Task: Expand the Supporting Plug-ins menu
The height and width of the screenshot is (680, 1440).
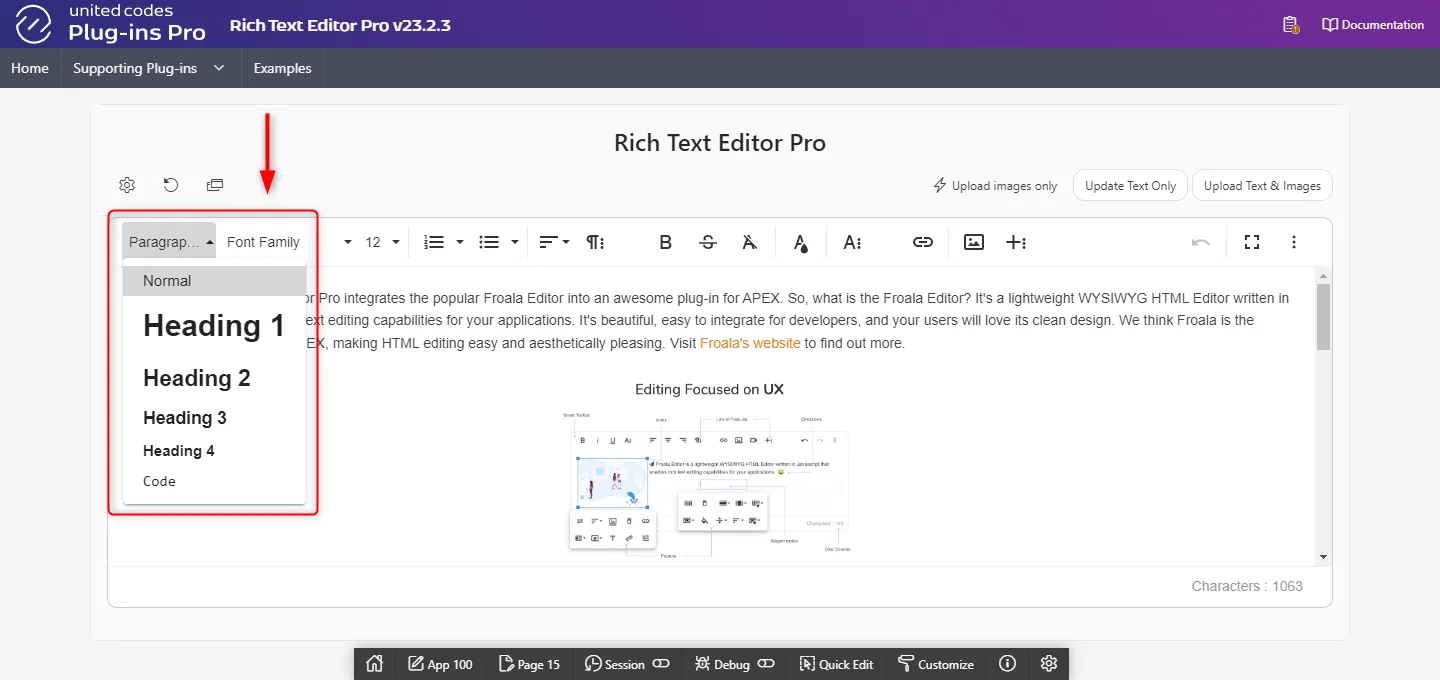Action: [148, 68]
